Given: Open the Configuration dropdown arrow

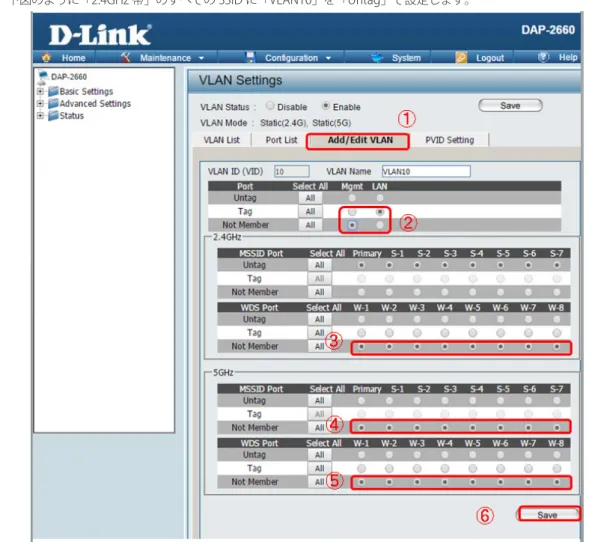Looking at the screenshot, I should [328, 58].
